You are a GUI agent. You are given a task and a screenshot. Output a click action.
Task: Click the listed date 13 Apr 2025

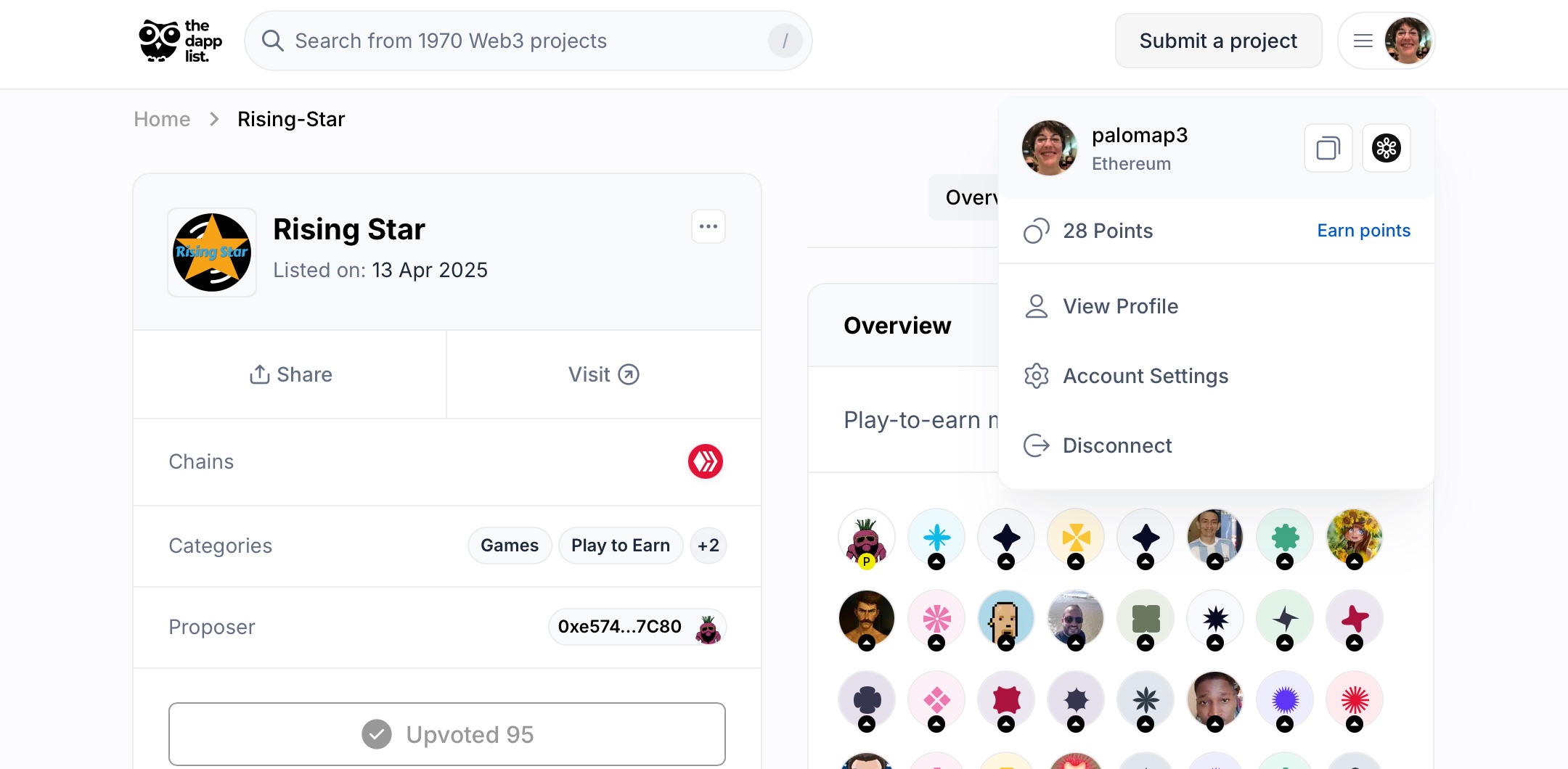click(430, 270)
